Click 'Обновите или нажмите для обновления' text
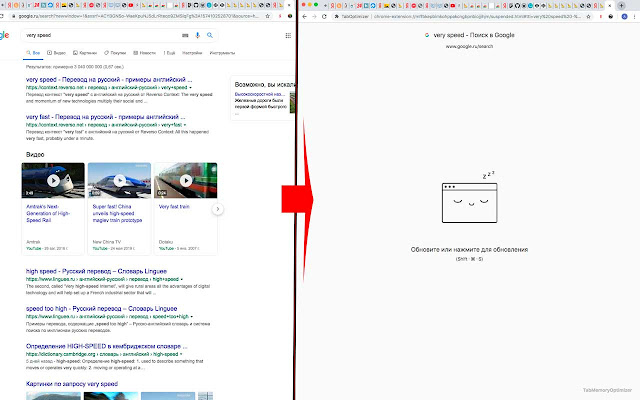Image resolution: width=640 pixels, height=400 pixels. point(469,249)
